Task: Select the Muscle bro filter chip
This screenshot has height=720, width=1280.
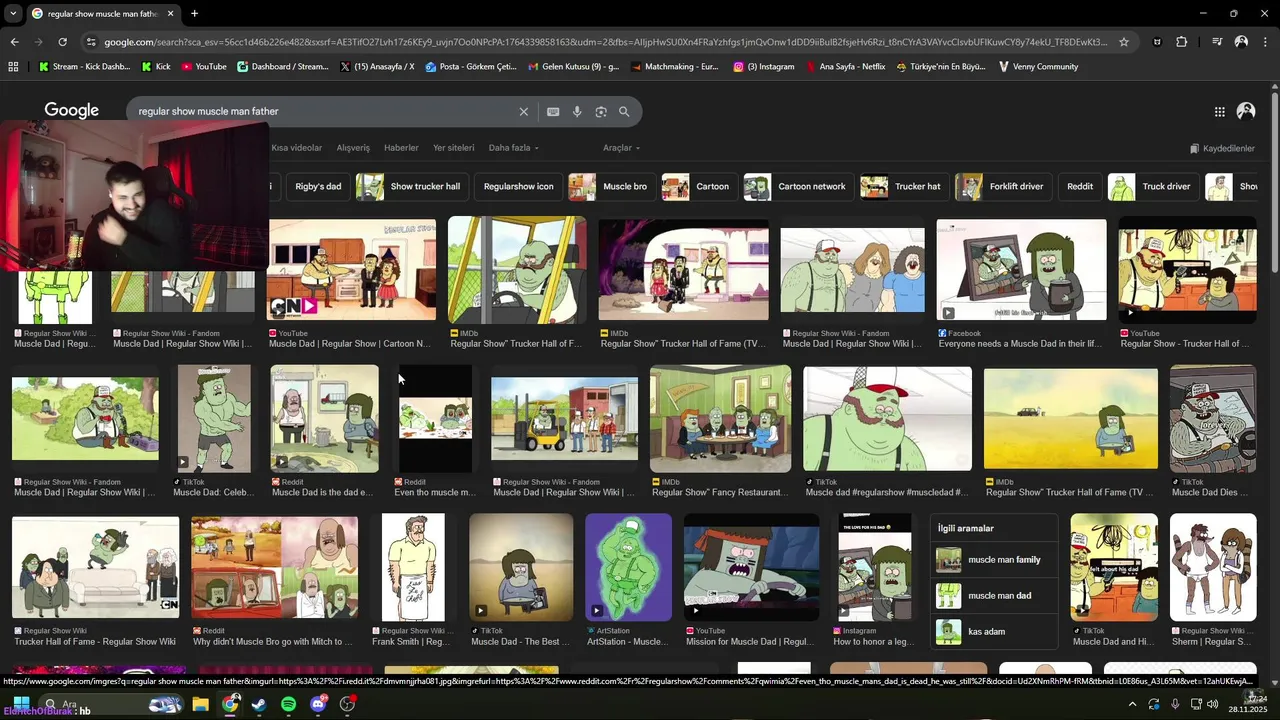Action: click(x=612, y=187)
